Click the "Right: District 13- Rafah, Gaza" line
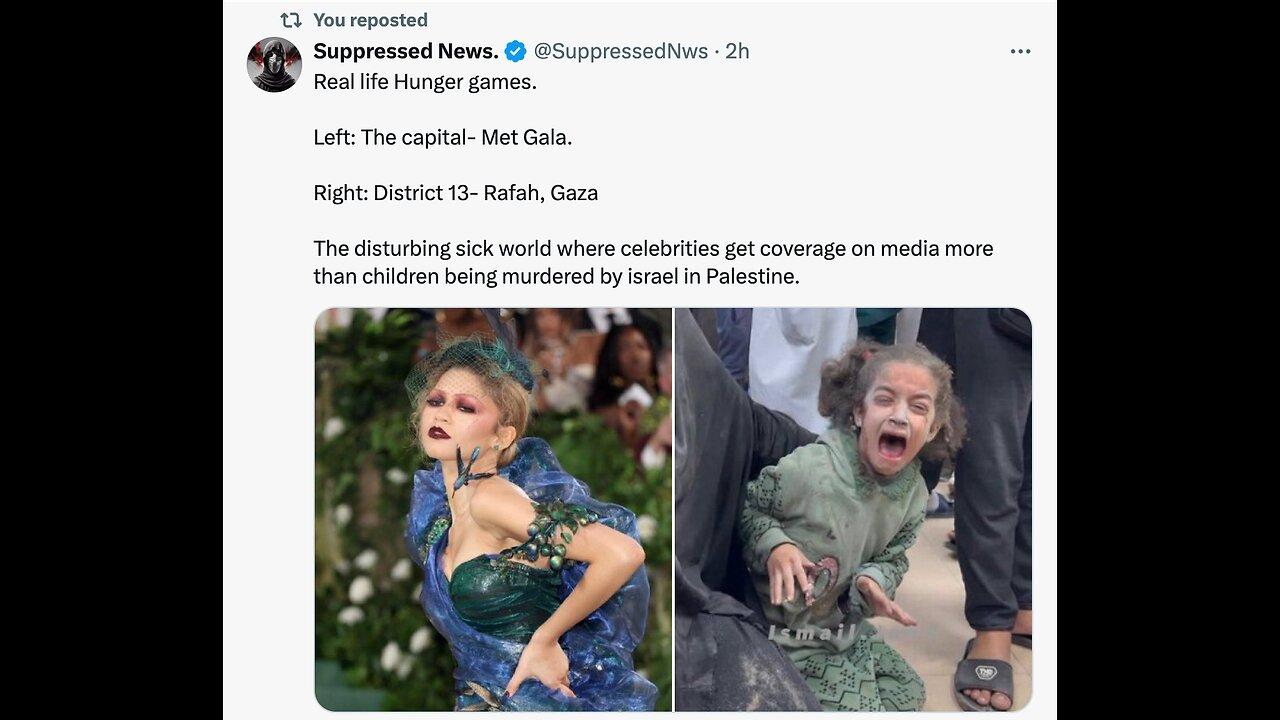 tap(455, 193)
